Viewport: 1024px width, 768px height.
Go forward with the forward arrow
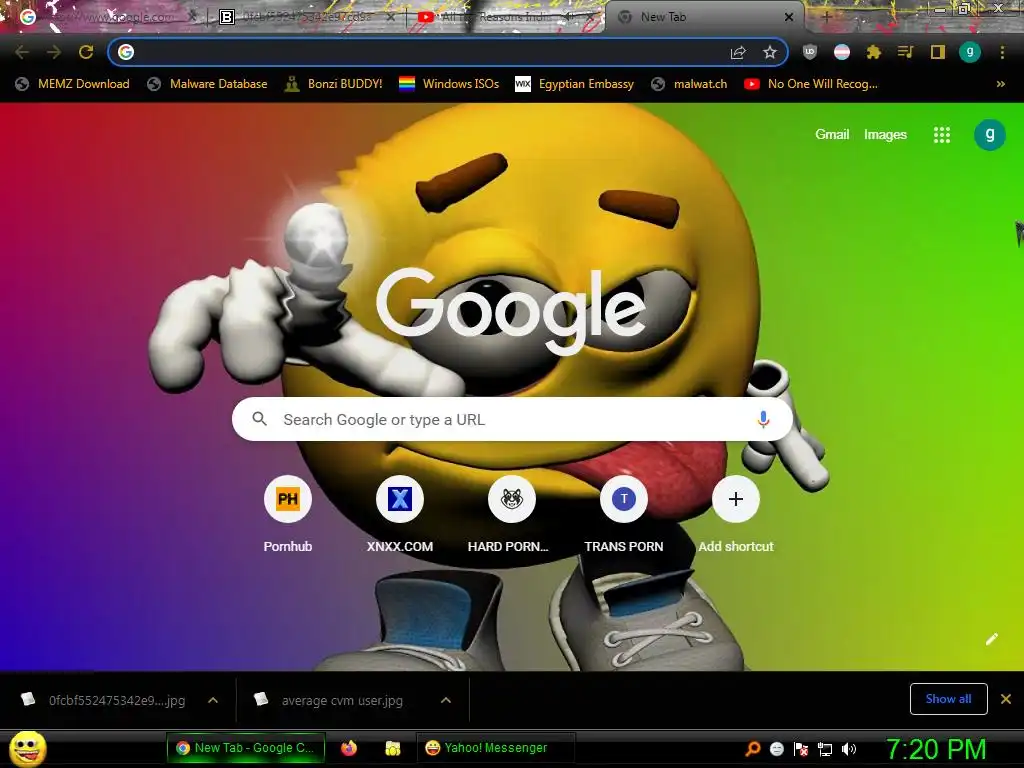point(54,52)
